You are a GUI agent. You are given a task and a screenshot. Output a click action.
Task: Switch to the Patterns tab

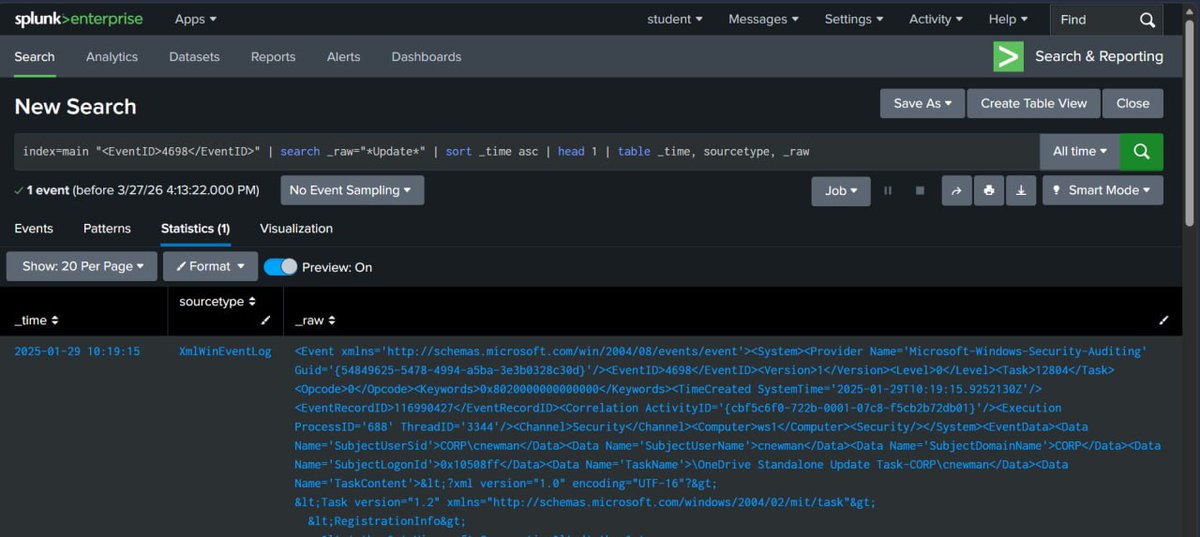(107, 228)
